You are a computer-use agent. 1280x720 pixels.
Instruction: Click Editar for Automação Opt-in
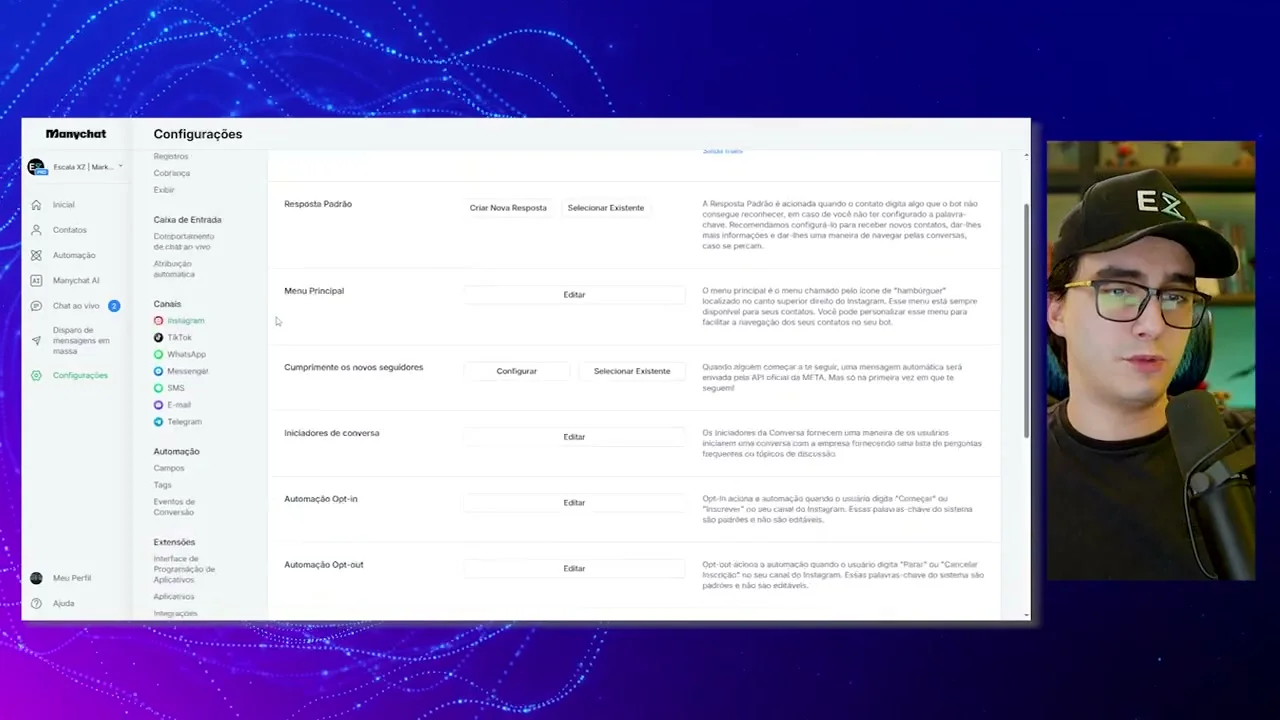574,503
